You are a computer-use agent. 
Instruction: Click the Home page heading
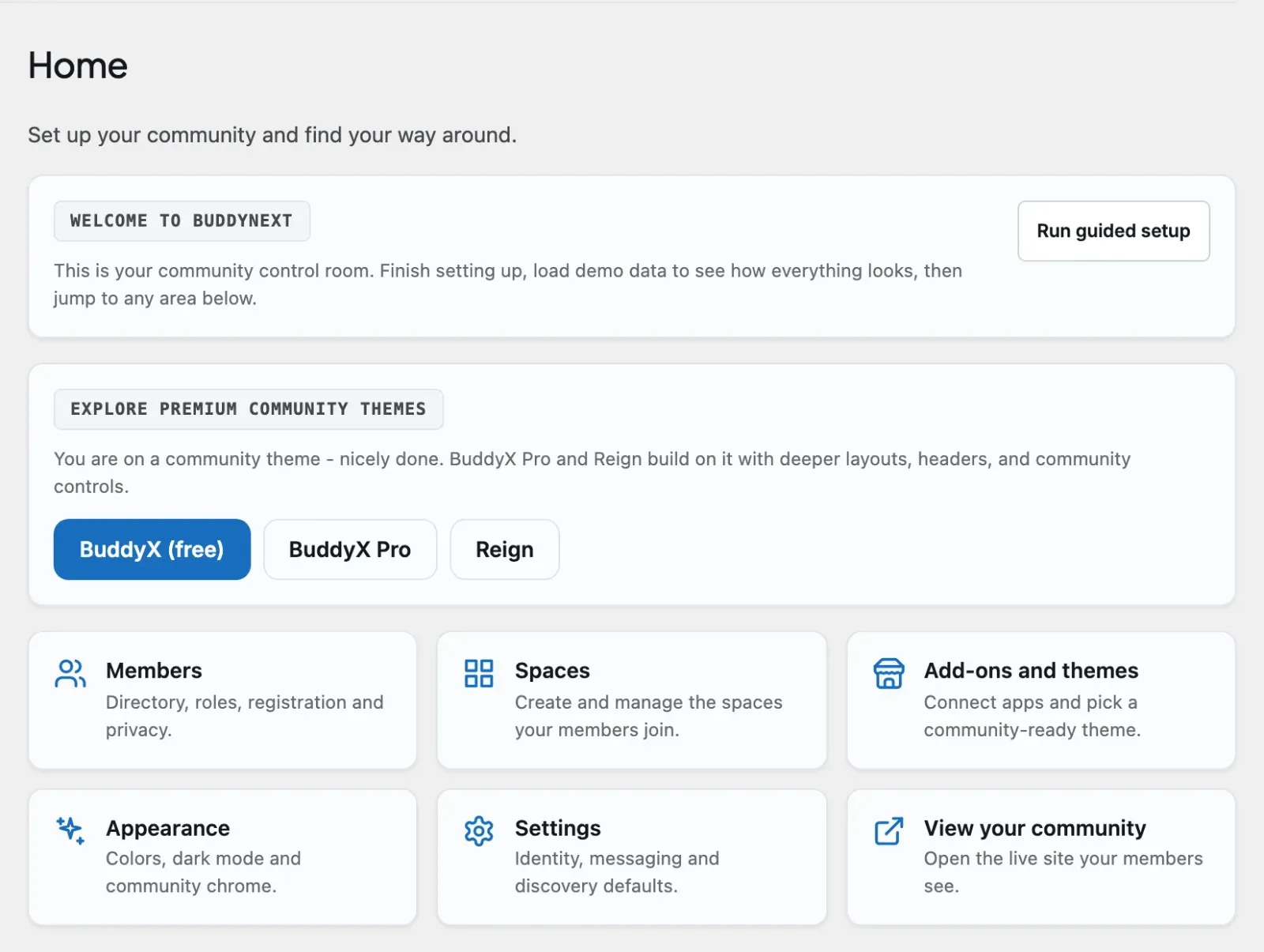(77, 65)
